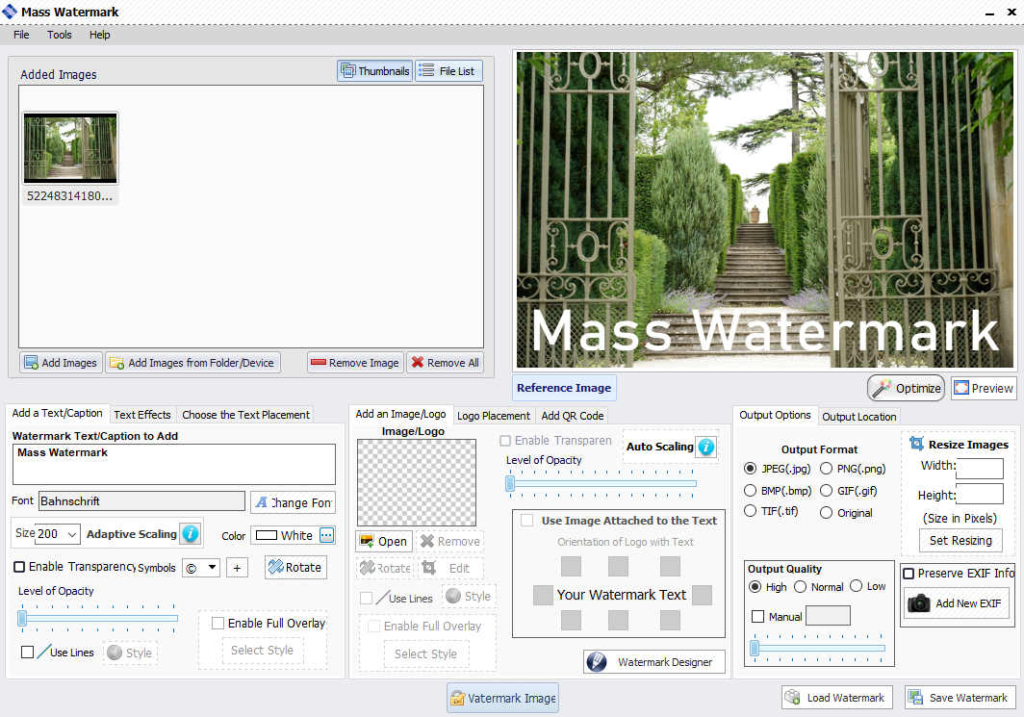This screenshot has height=717, width=1024.
Task: Adjust logo Level of Opacity slider
Action: click(601, 484)
